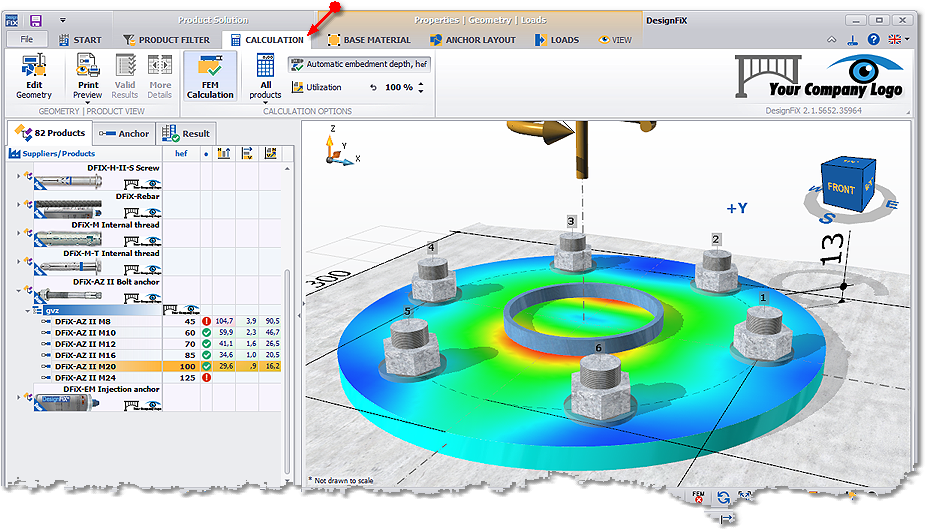Toggle eye logo icon on gvz row
The height and width of the screenshot is (531, 925).
click(x=192, y=310)
